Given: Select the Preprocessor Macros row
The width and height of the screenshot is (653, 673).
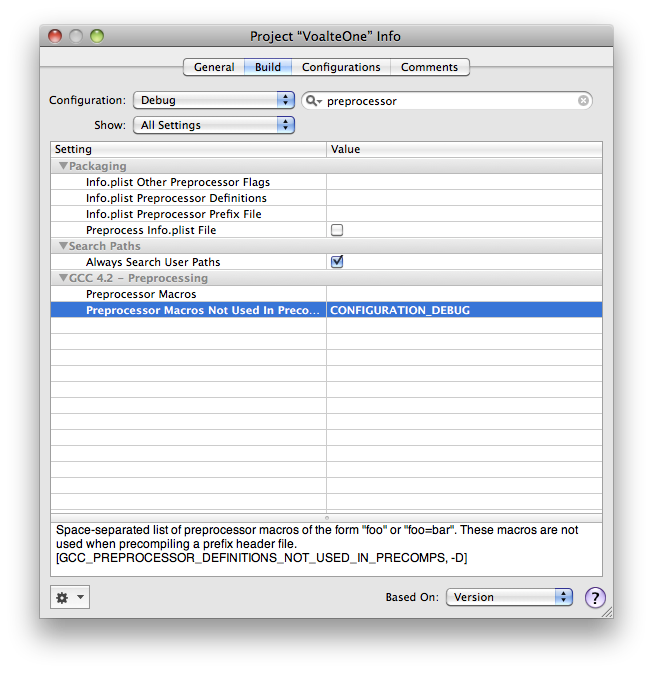Looking at the screenshot, I should click(326, 294).
